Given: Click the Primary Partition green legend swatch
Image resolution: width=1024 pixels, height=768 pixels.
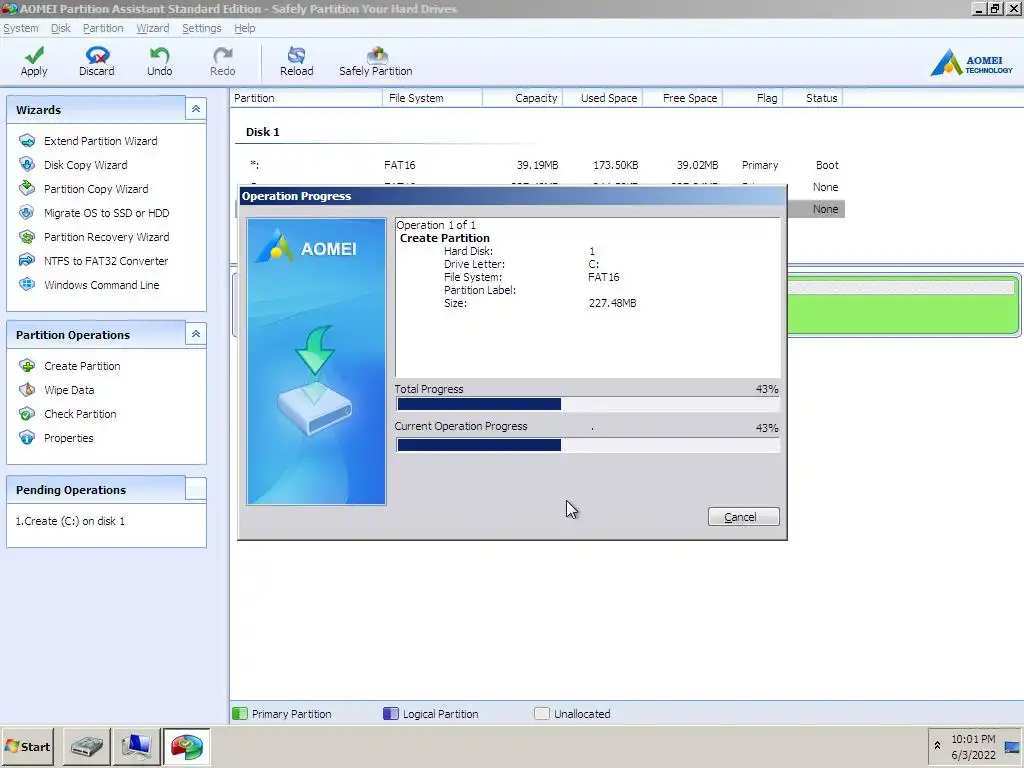Looking at the screenshot, I should pyautogui.click(x=240, y=713).
